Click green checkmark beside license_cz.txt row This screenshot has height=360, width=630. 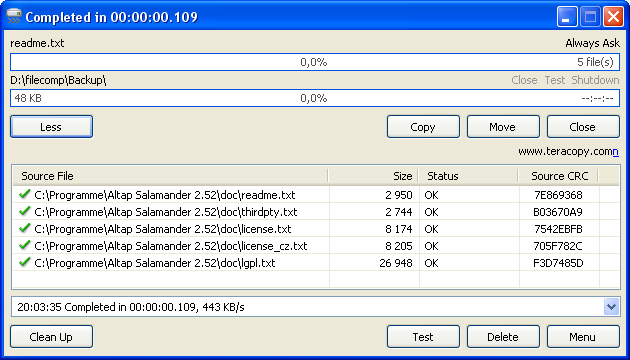click(25, 245)
